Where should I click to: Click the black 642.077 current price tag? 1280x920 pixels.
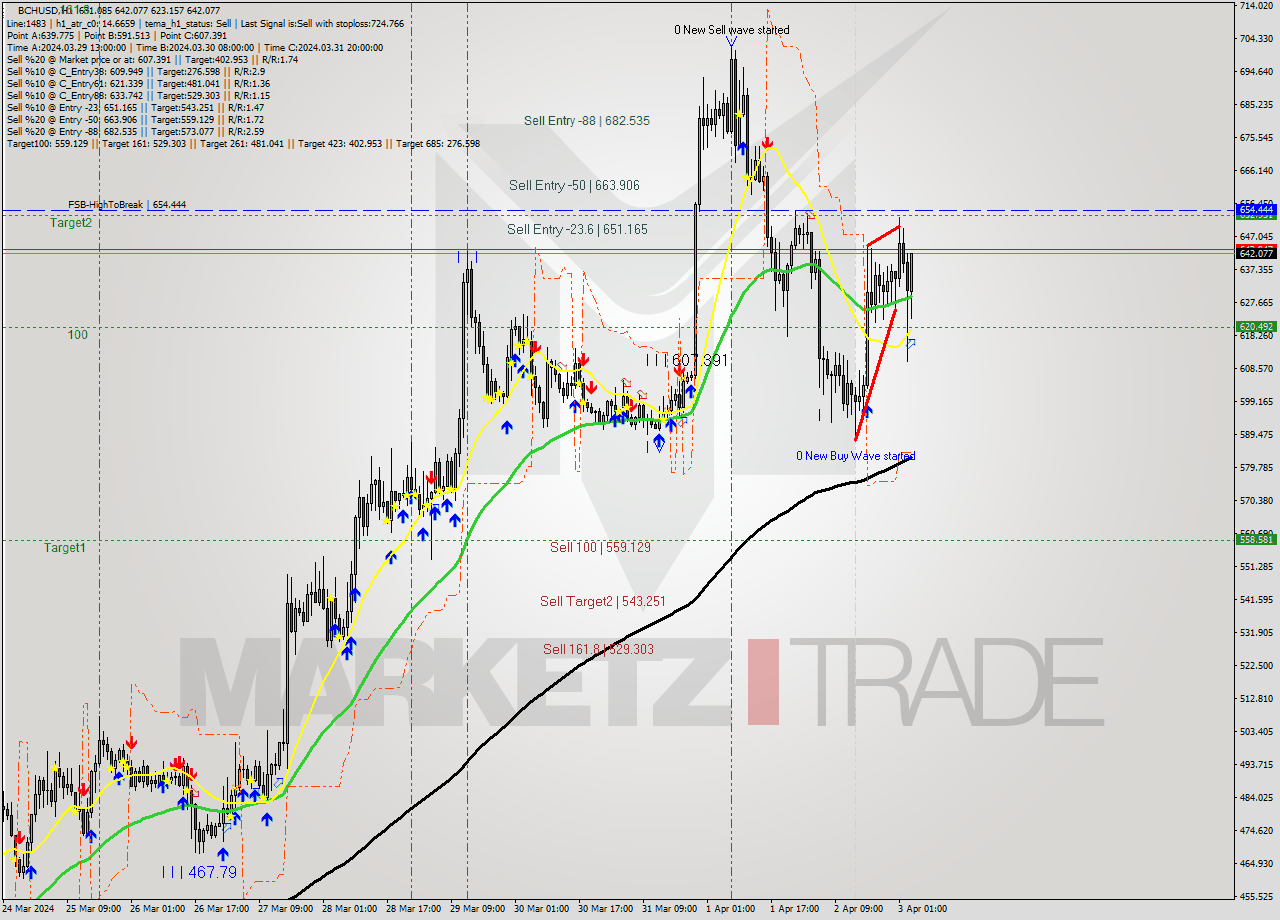click(x=1256, y=253)
